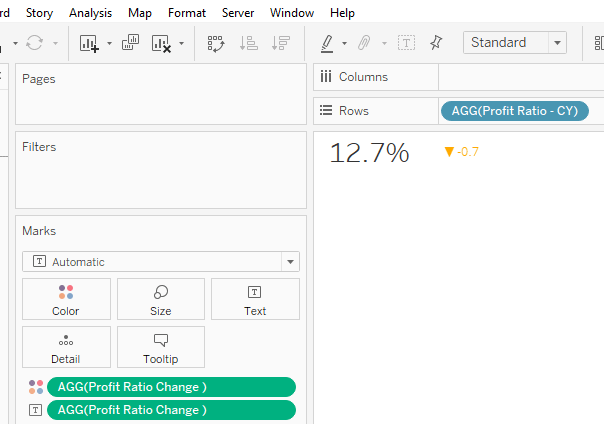Click the New Worksheet icon in toolbar

[89, 43]
